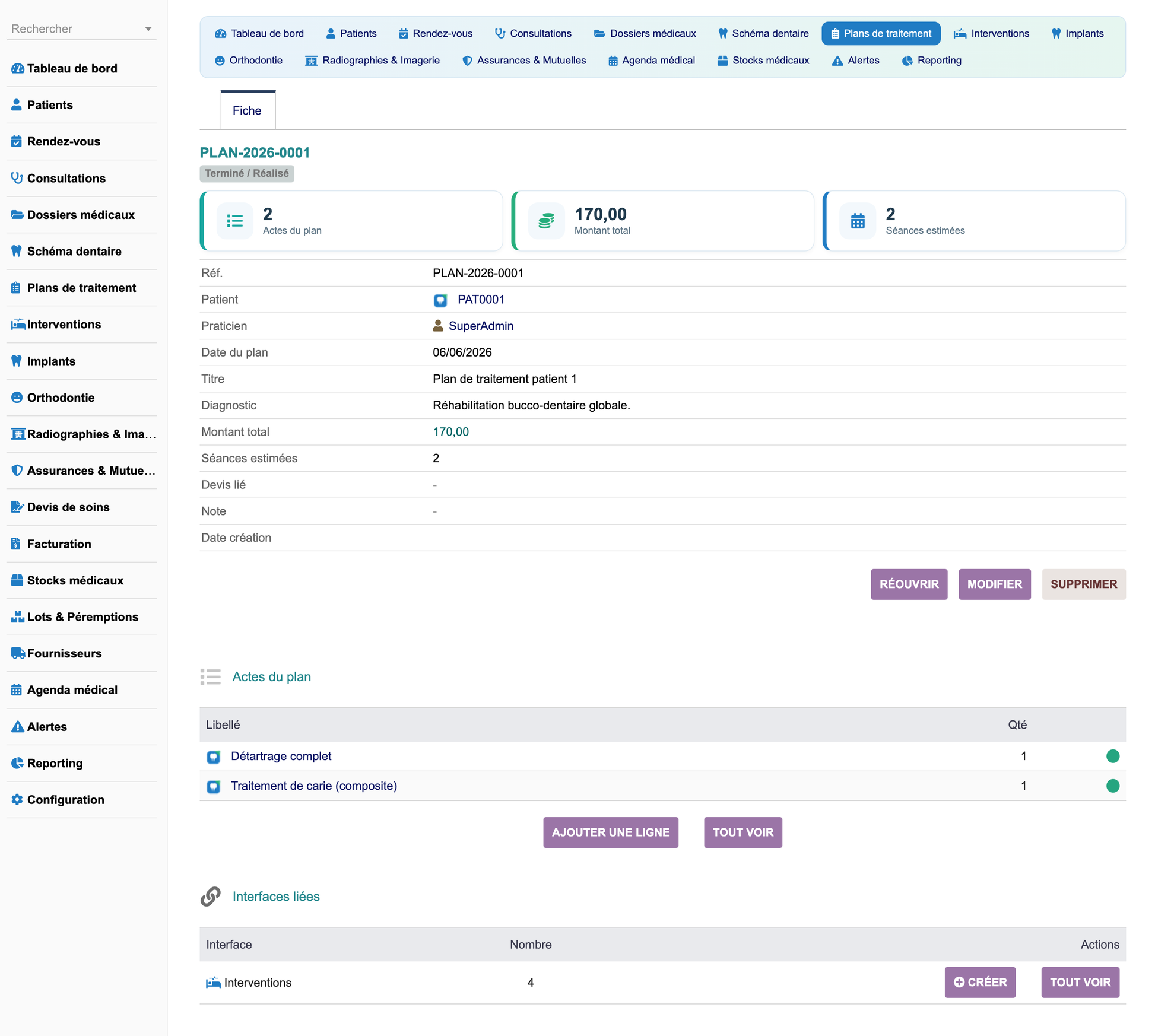
Task: Click Configuration gear icon in sidebar
Action: click(17, 800)
